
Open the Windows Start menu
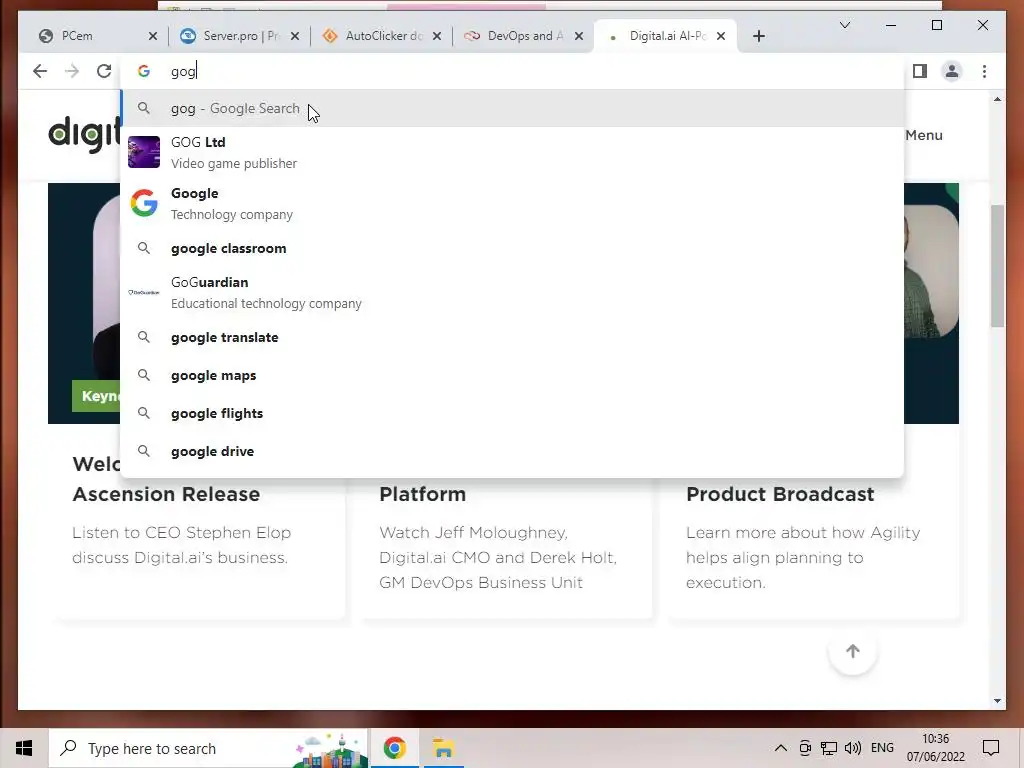(24, 748)
